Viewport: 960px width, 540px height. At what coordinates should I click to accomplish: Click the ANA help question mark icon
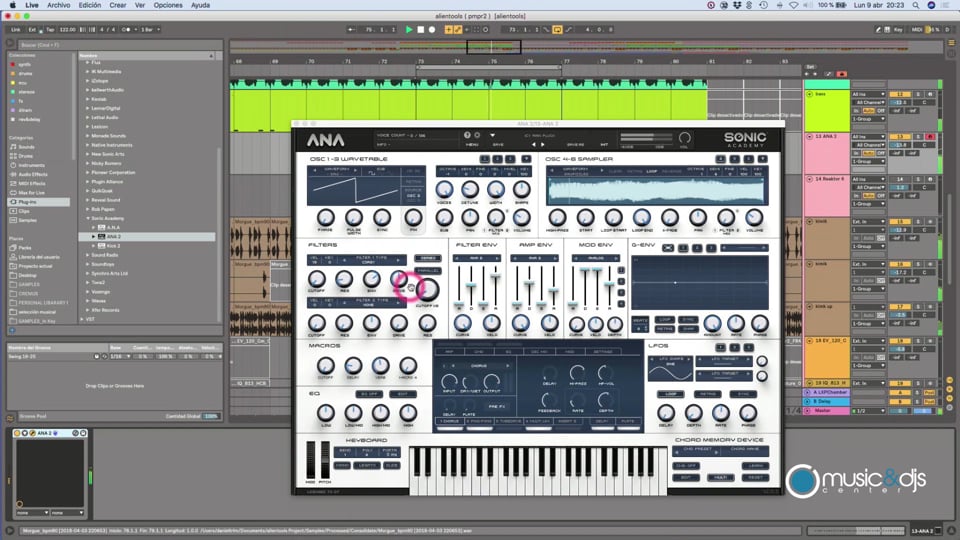tap(467, 135)
